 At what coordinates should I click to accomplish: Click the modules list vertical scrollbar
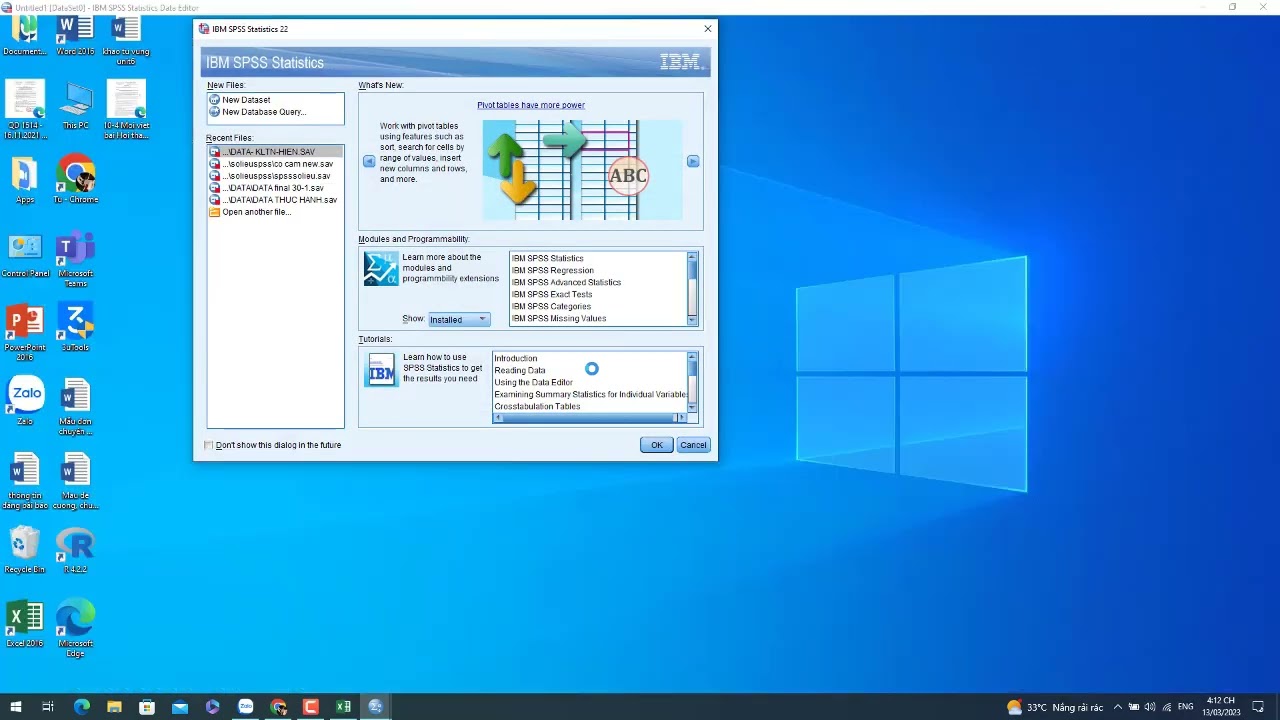point(692,288)
